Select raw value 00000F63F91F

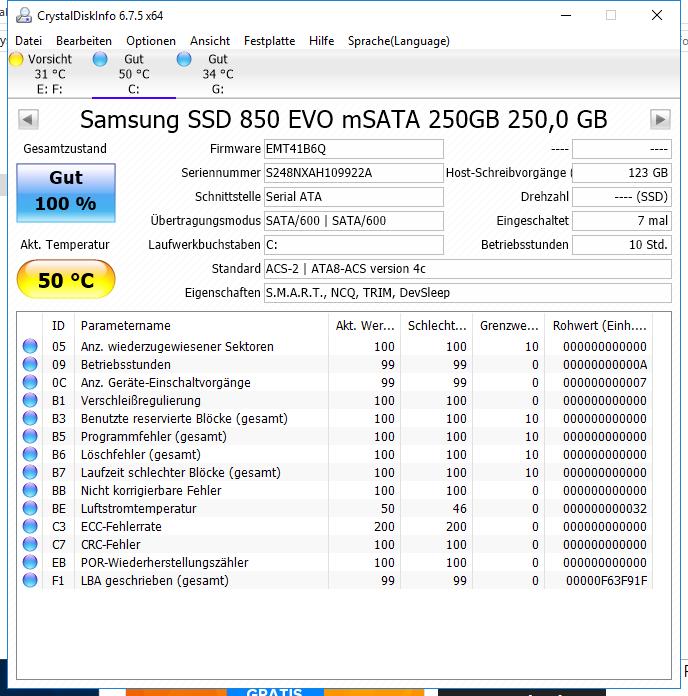(606, 580)
